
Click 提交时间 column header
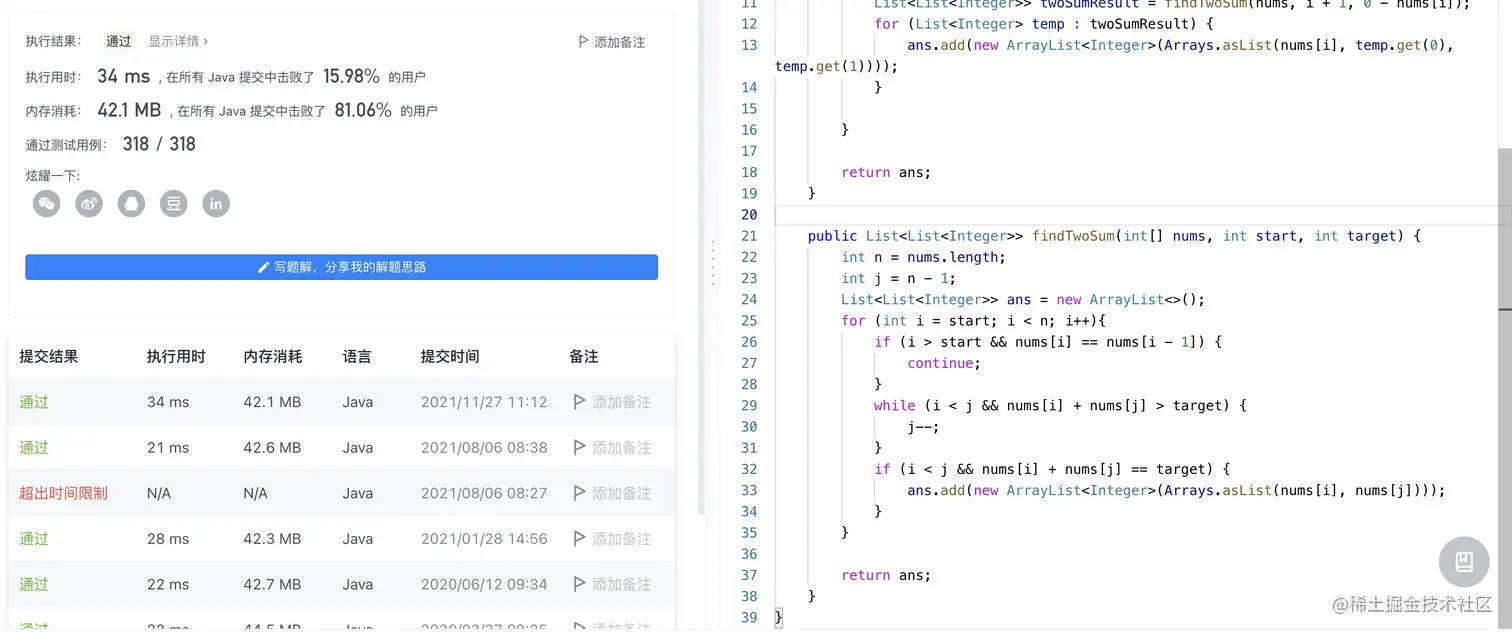(x=450, y=357)
